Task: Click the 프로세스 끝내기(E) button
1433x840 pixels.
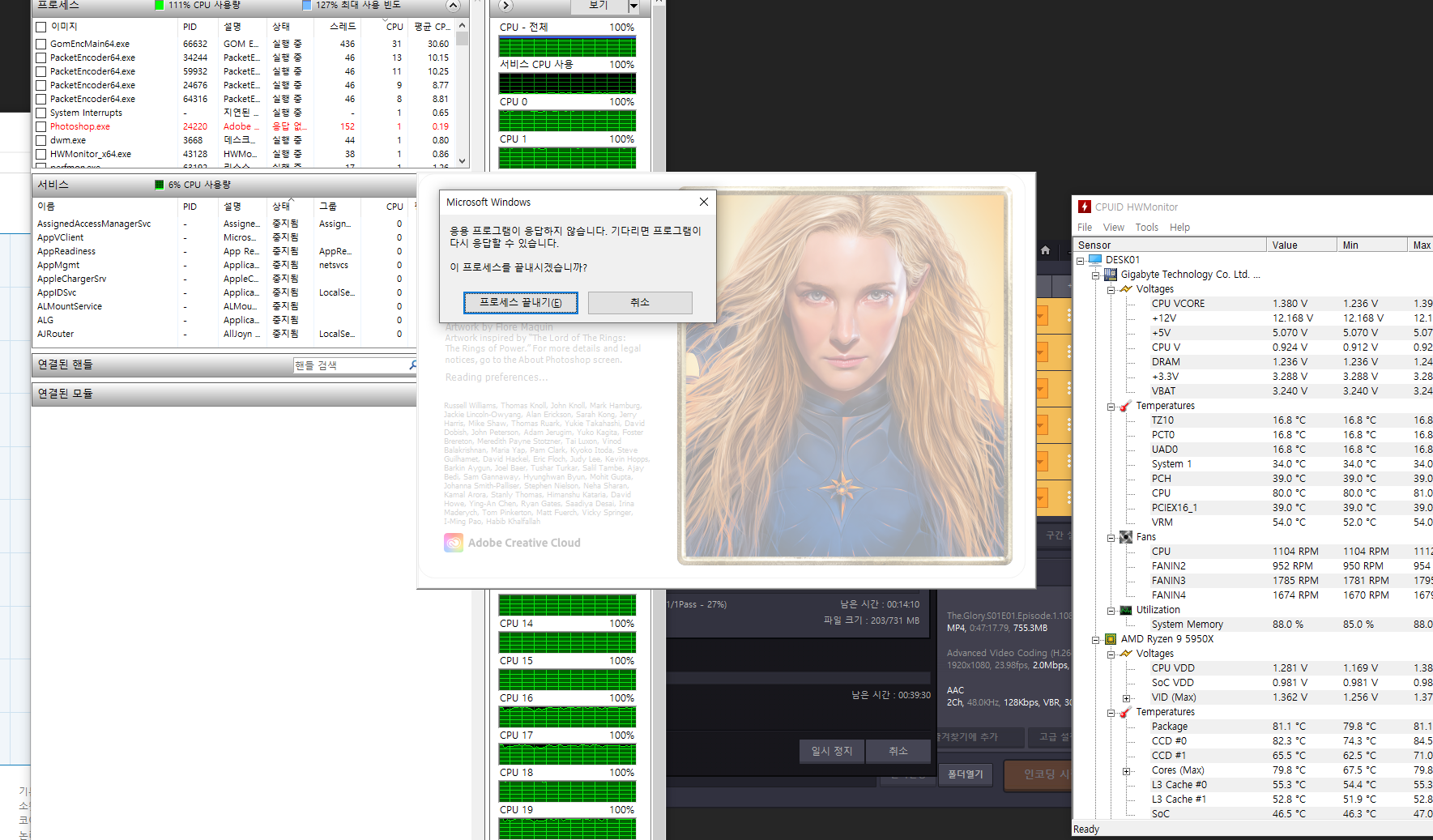Action: pos(520,303)
